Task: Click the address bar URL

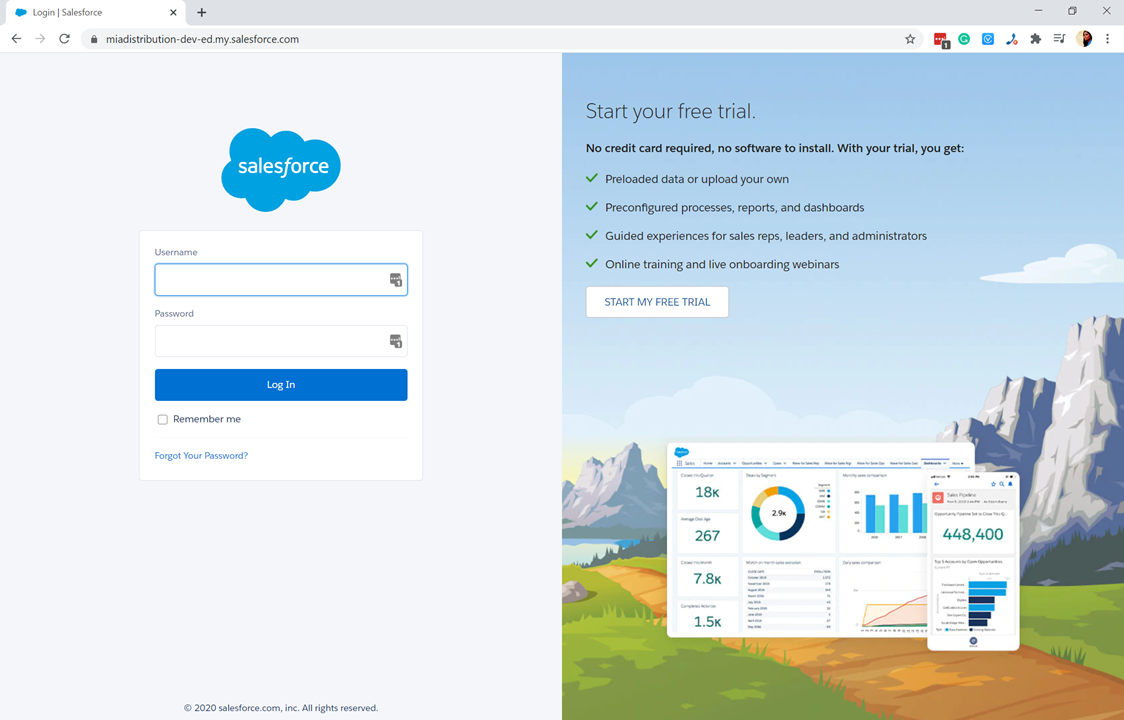Action: [x=202, y=39]
